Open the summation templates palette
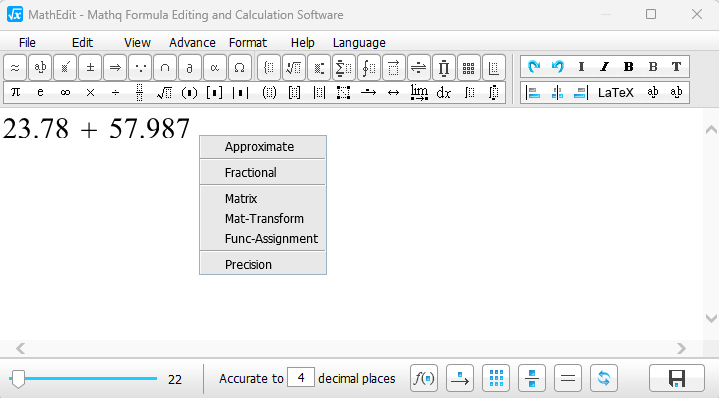719x398 pixels. click(344, 68)
